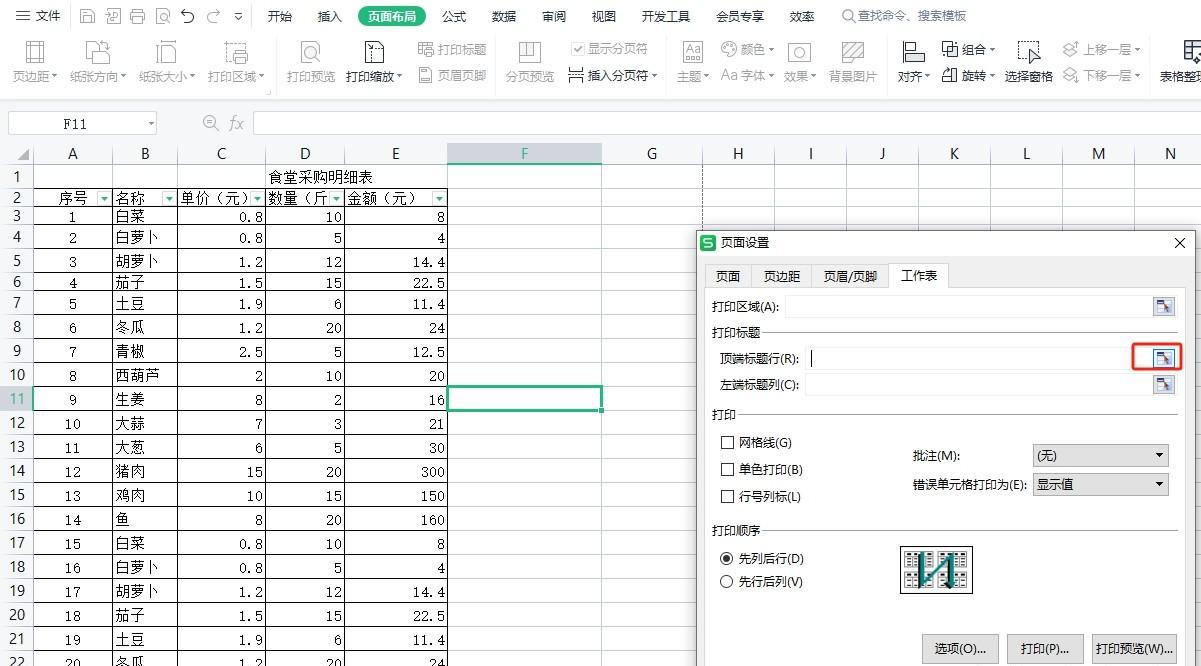1201x666 pixels.
Task: Switch to the 开始 ribbon tab
Action: point(280,16)
